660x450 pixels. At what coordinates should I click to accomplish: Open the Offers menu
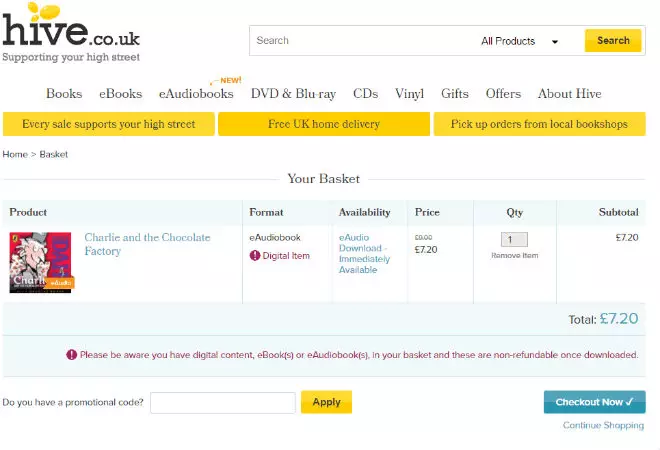tap(503, 93)
